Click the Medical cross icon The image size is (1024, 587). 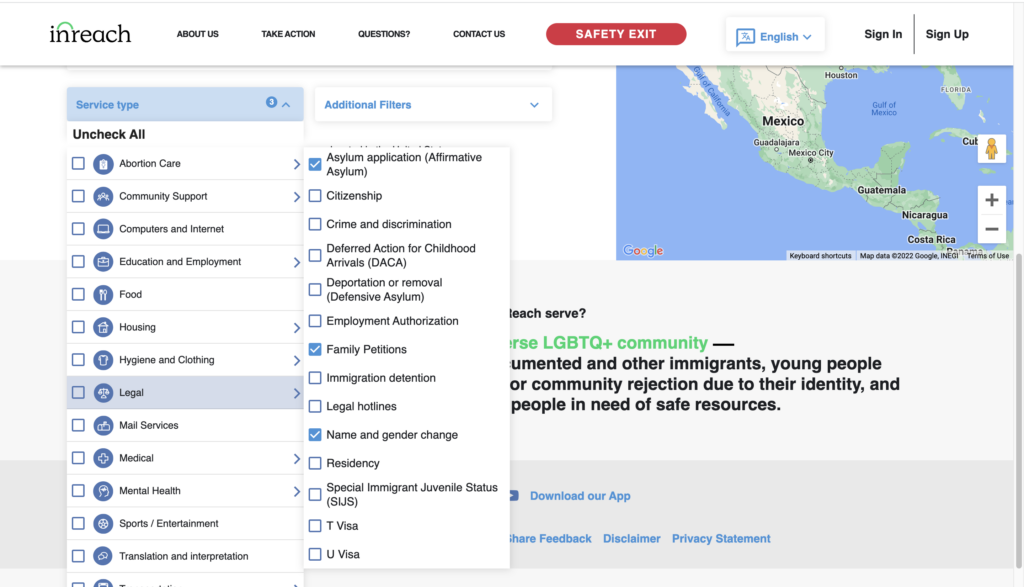(103, 458)
